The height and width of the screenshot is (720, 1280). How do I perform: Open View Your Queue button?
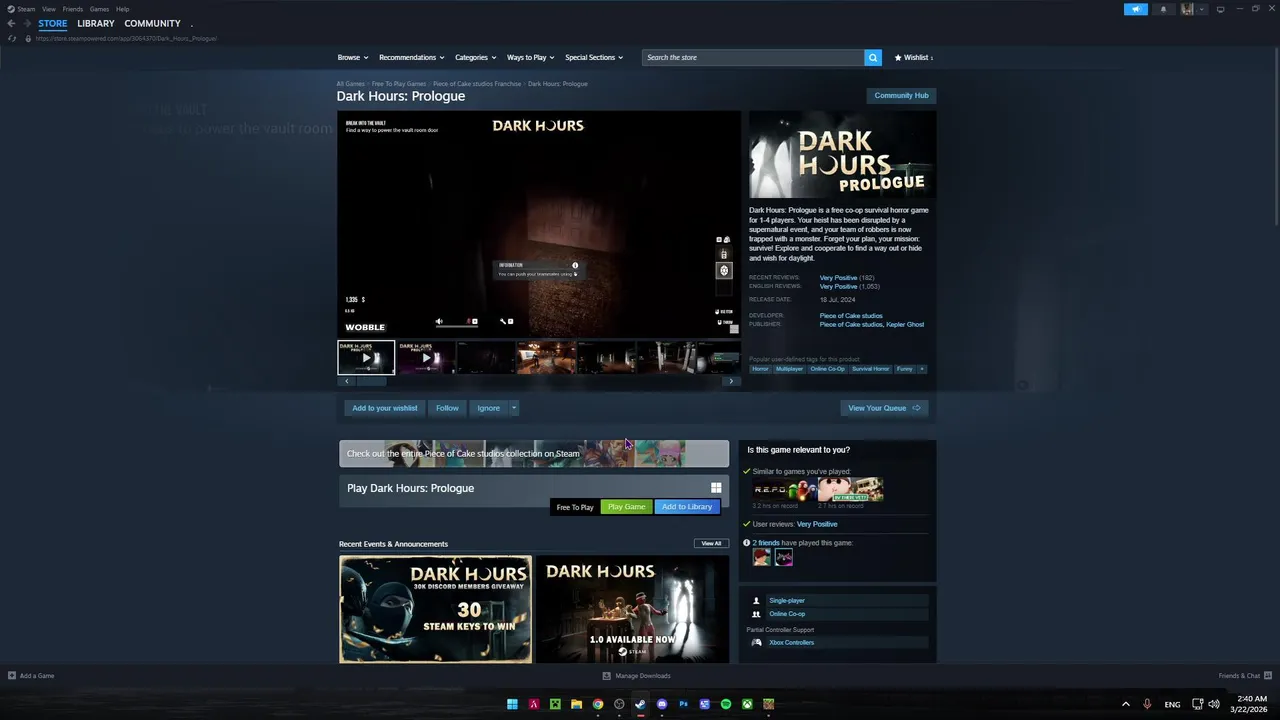coord(884,408)
